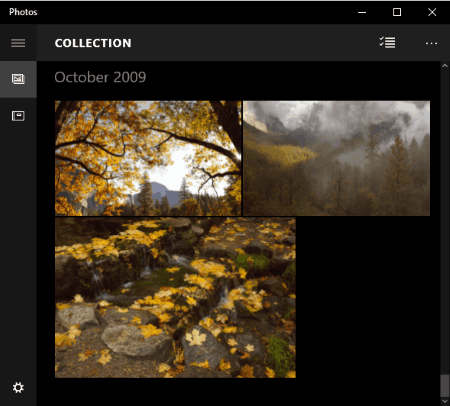Select the Collection view sidebar icon
The height and width of the screenshot is (406, 450).
(18, 79)
